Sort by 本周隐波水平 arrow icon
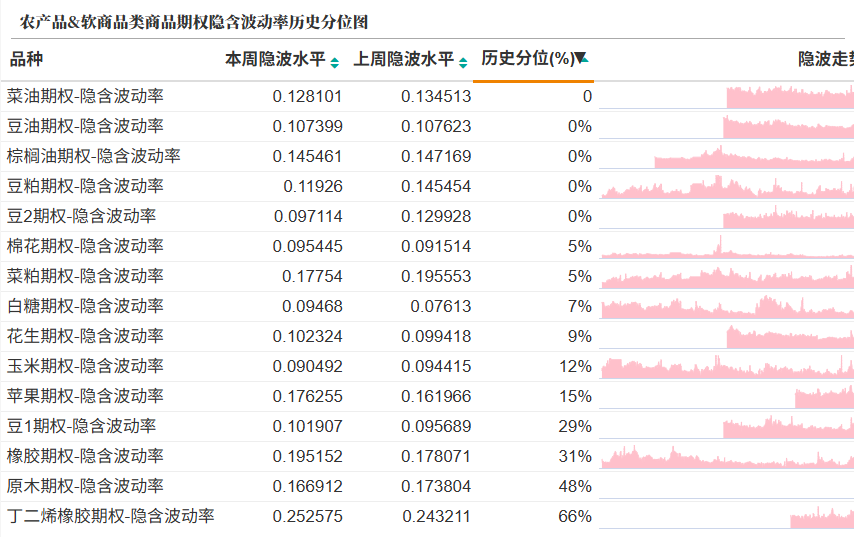Viewport: 854px width, 537px height. 334,63
